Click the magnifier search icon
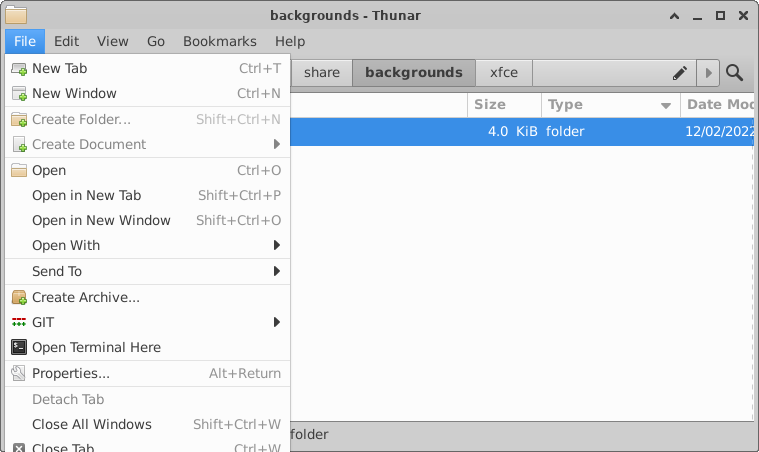 [x=734, y=73]
